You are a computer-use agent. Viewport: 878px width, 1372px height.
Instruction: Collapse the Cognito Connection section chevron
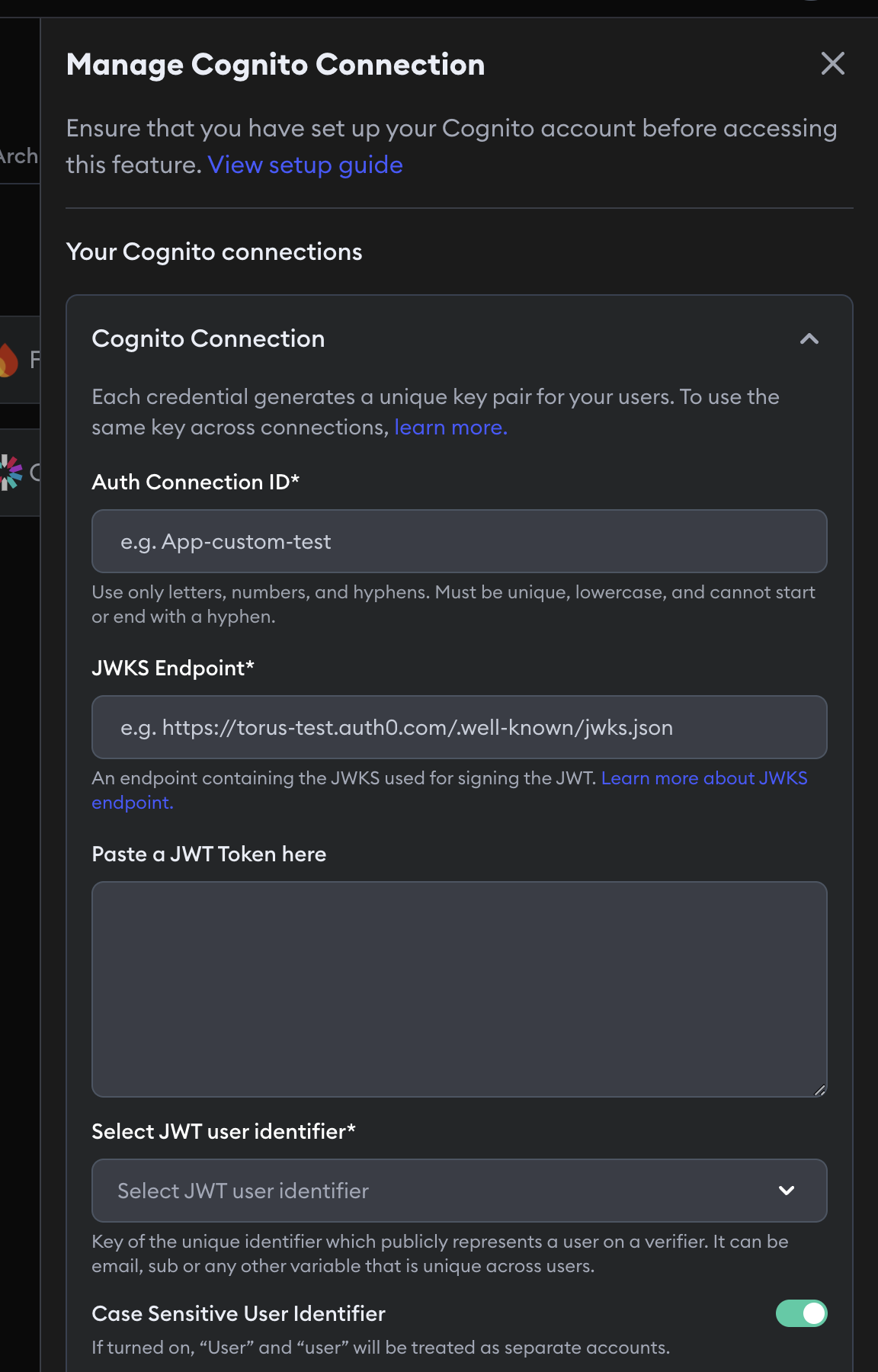point(809,338)
